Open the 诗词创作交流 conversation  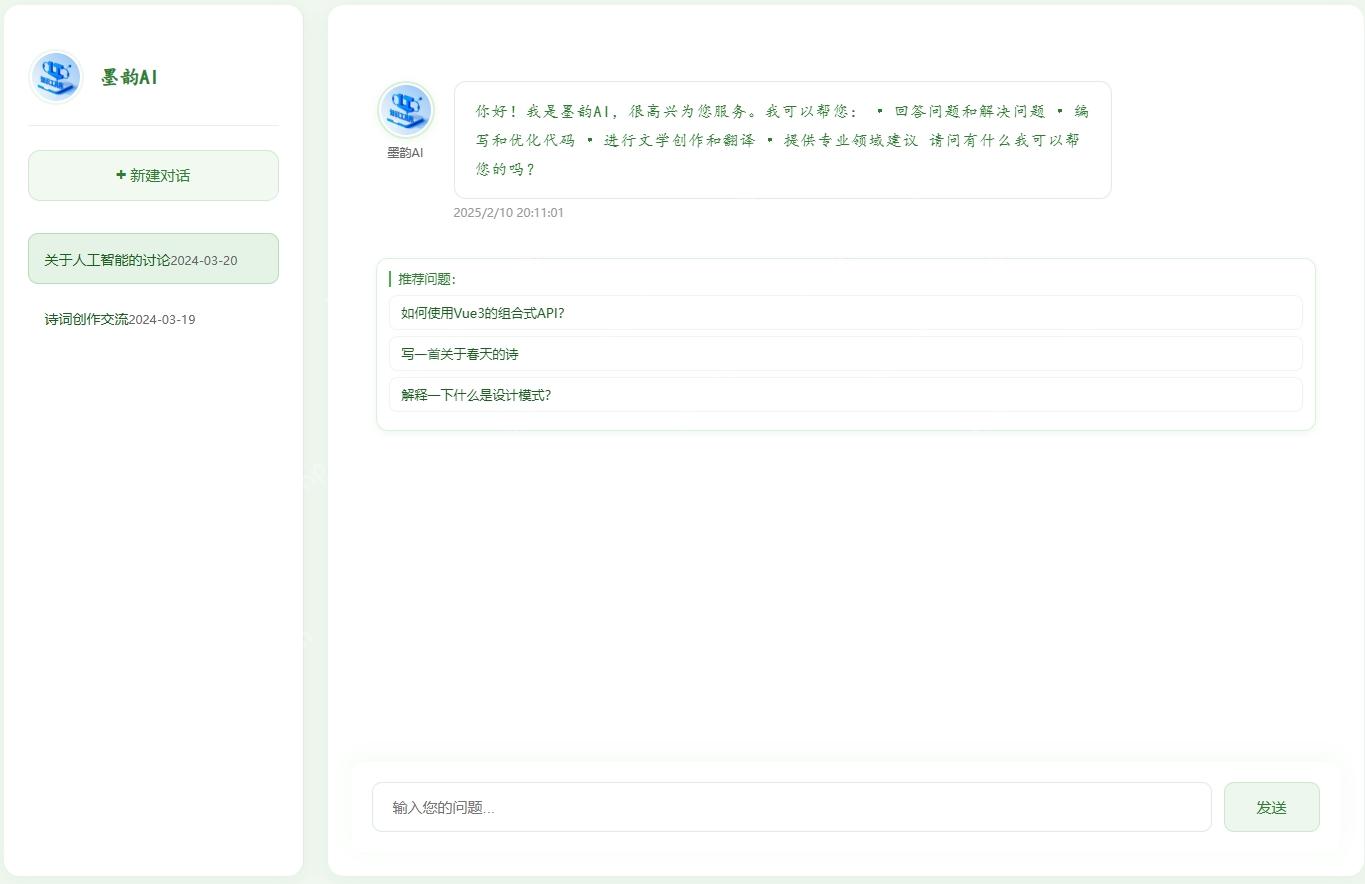153,319
